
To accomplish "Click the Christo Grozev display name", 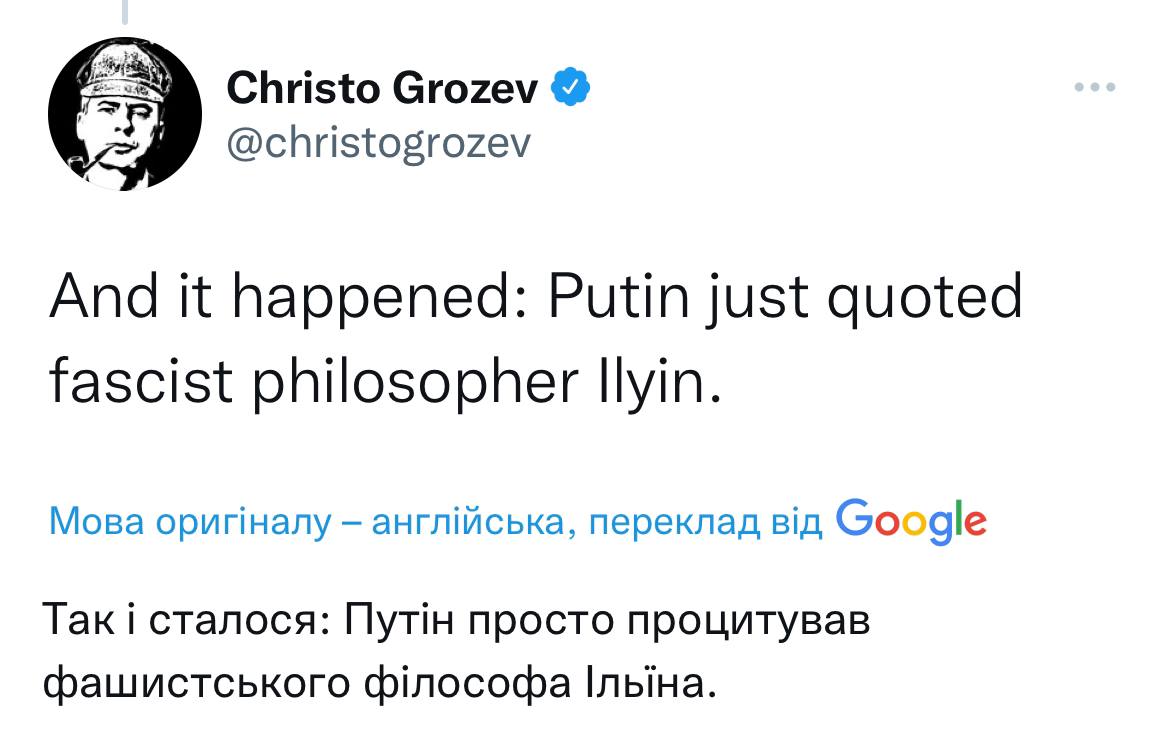I will coord(383,90).
